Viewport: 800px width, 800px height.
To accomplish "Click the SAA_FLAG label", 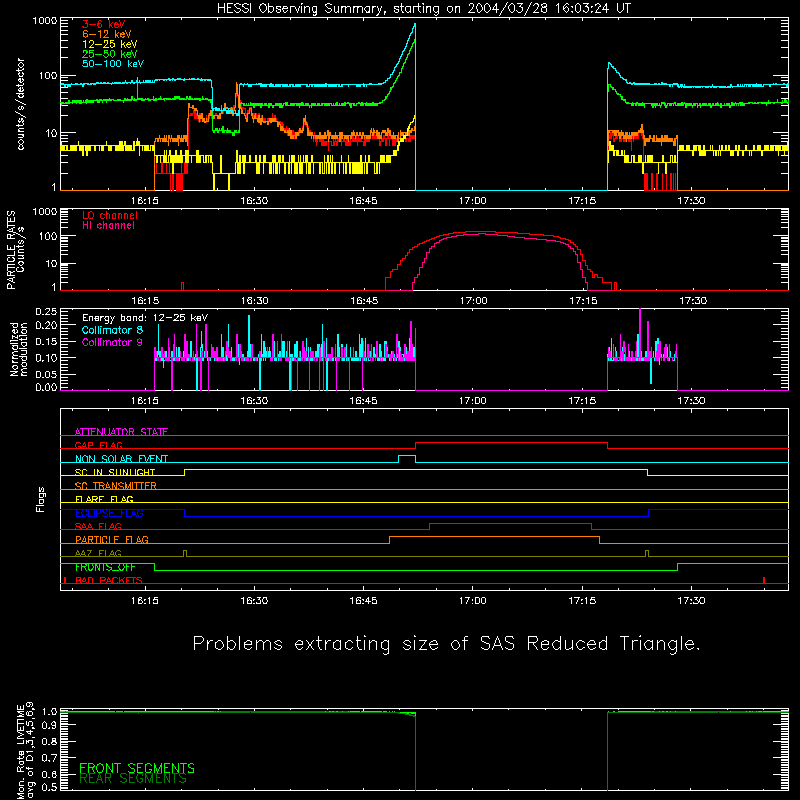I will [98, 526].
